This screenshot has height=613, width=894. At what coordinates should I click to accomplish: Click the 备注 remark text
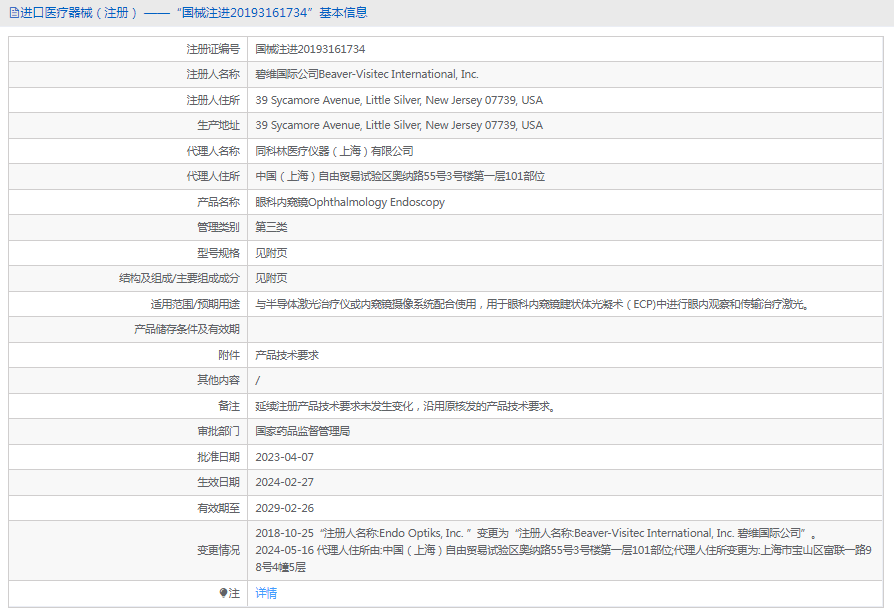(x=405, y=406)
